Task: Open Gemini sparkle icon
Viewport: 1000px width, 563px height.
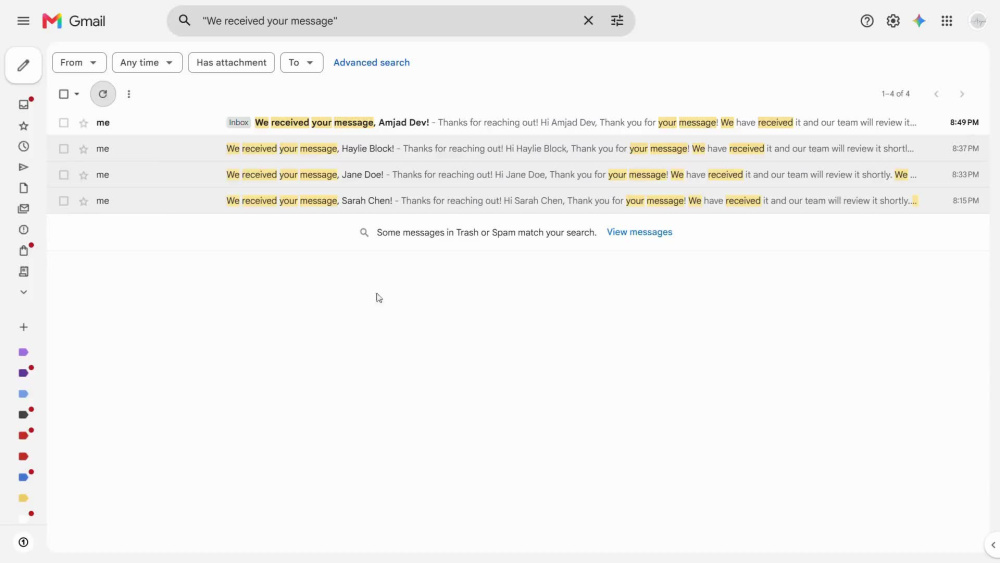Action: pos(919,21)
